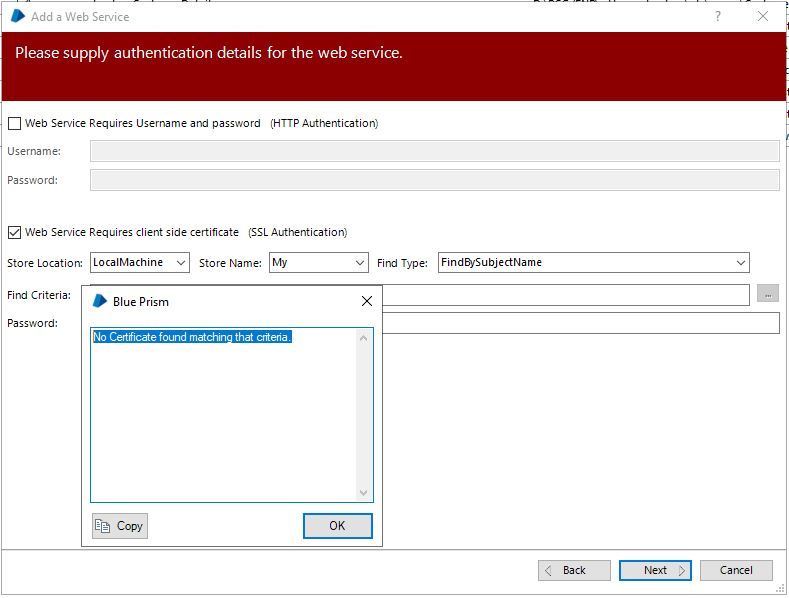Open the Find Type dropdown
The height and width of the screenshot is (598, 789).
pos(740,263)
